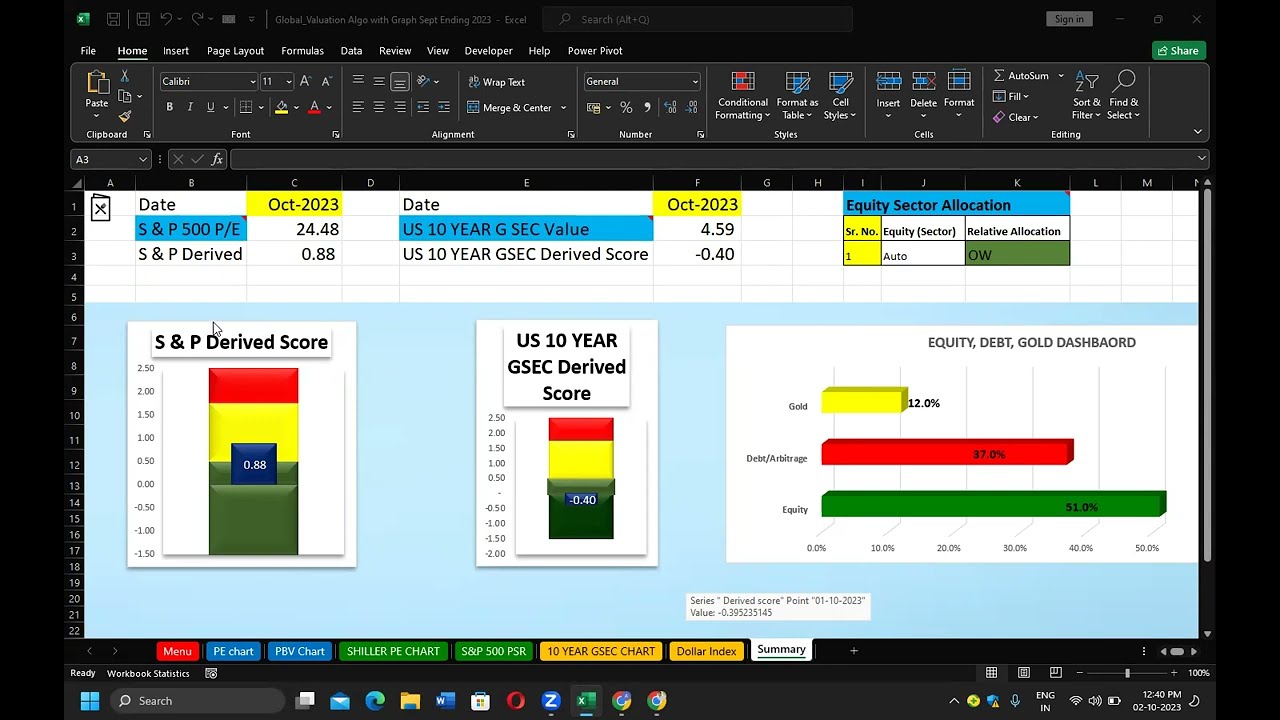Viewport: 1280px width, 720px height.
Task: Switch to the Page Layout ribbon tab
Action: 235,51
